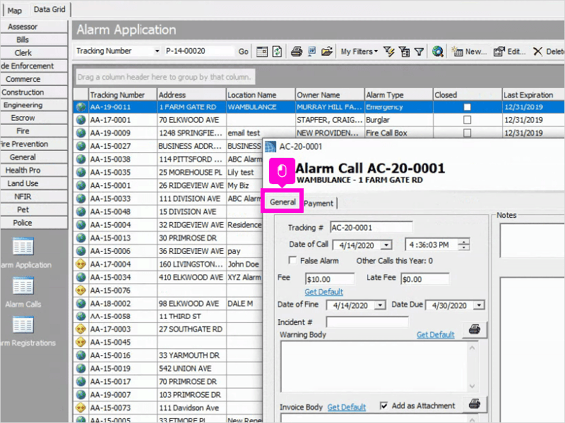Open the Date Due calendar dropdown
This screenshot has height=423, width=565.
[479, 305]
